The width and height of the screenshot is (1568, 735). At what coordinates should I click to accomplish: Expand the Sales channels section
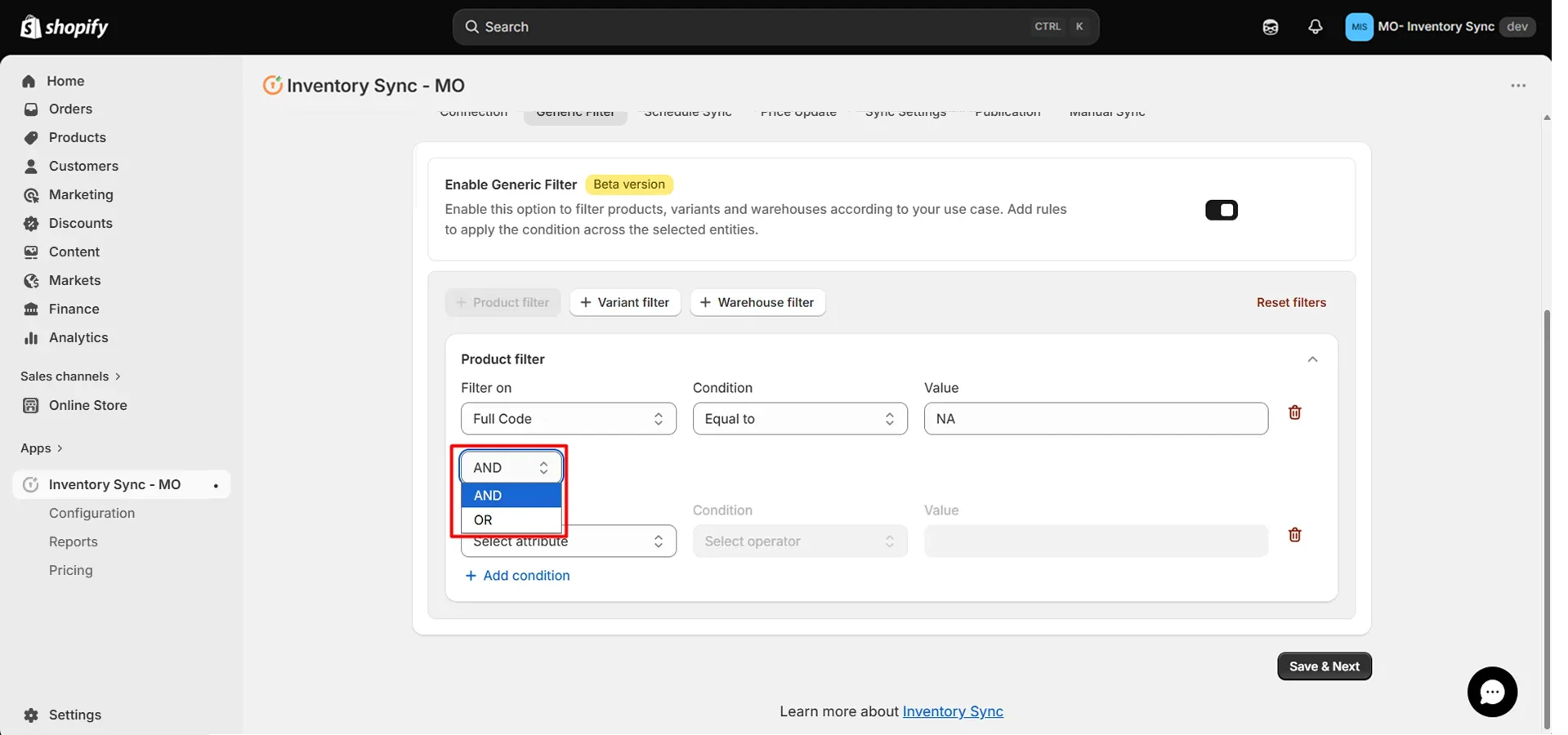70,376
